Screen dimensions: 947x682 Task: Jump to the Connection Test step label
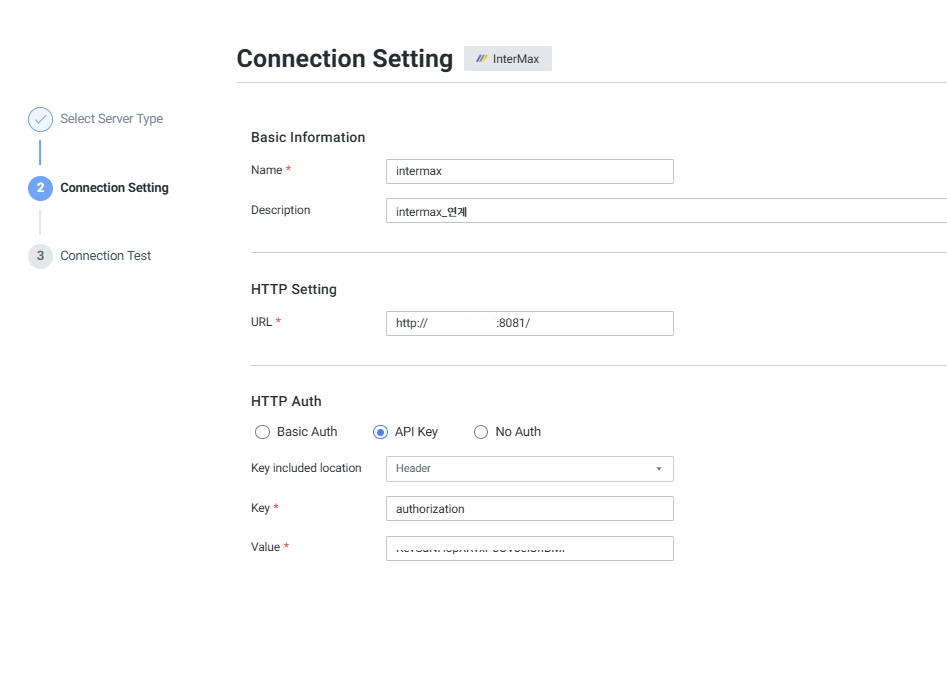(105, 256)
